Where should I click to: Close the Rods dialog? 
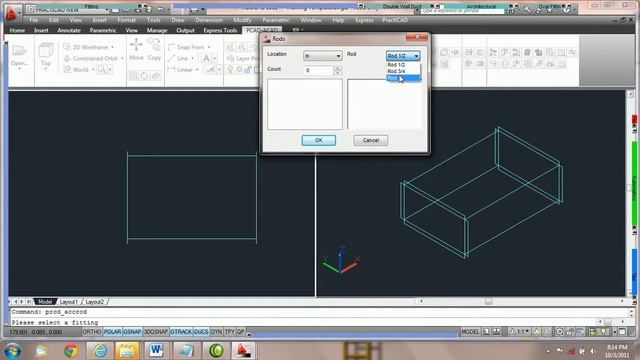417,37
